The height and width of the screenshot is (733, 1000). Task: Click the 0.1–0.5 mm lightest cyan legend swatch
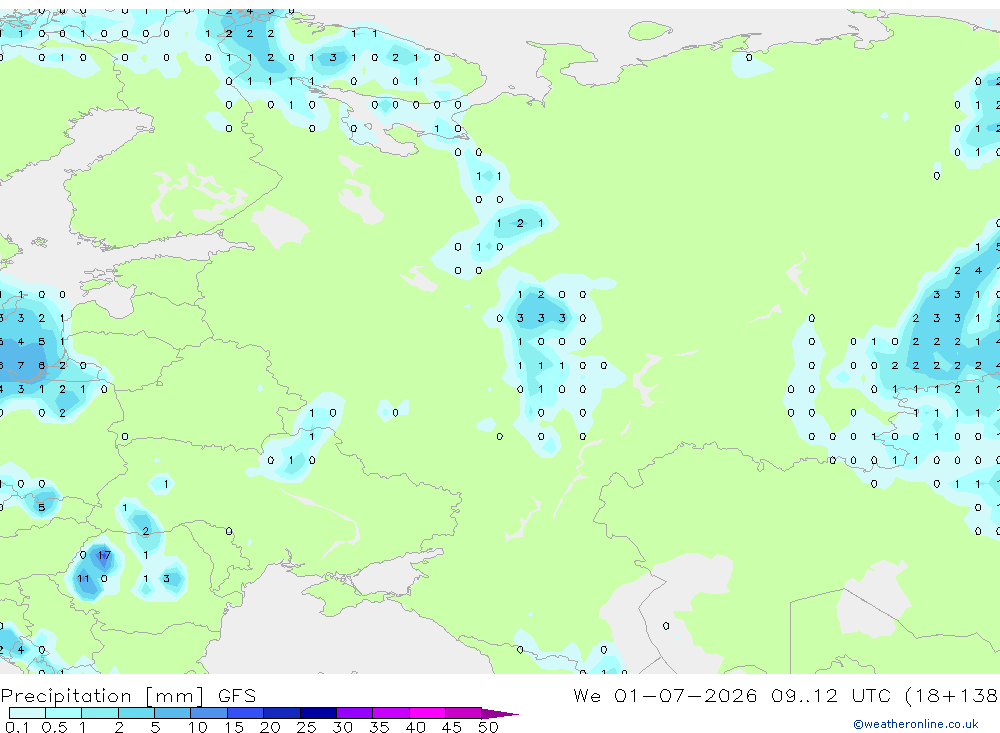point(27,713)
